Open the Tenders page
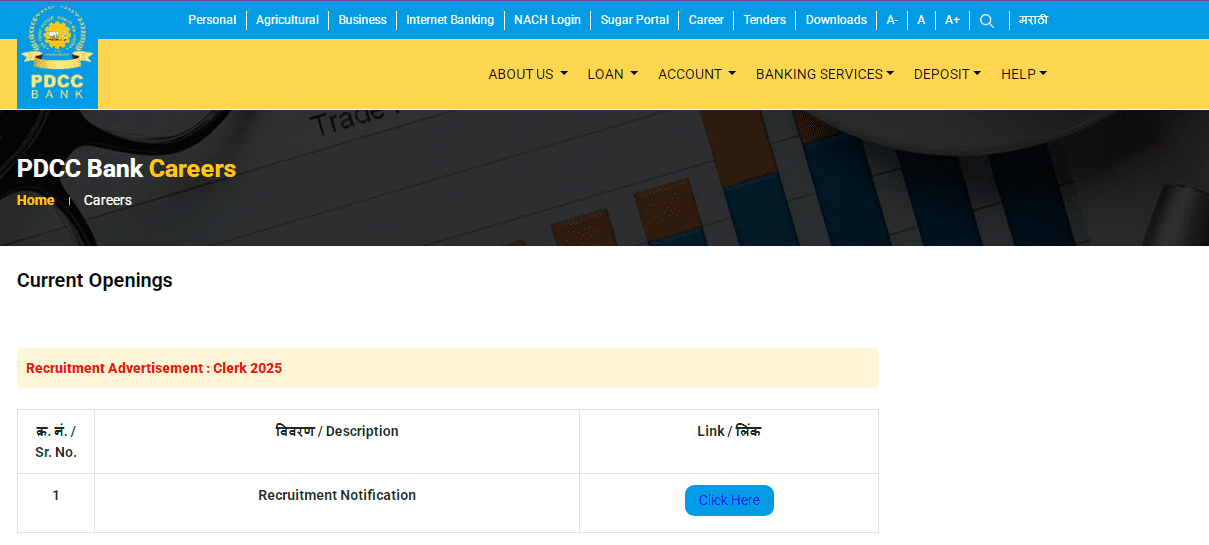Screen dimensions: 1209x545 pos(764,20)
